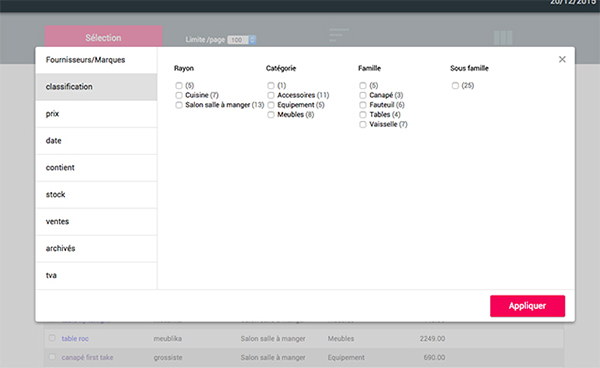The image size is (600, 368).
Task: Open the canapé first take product link
Action: point(87,357)
